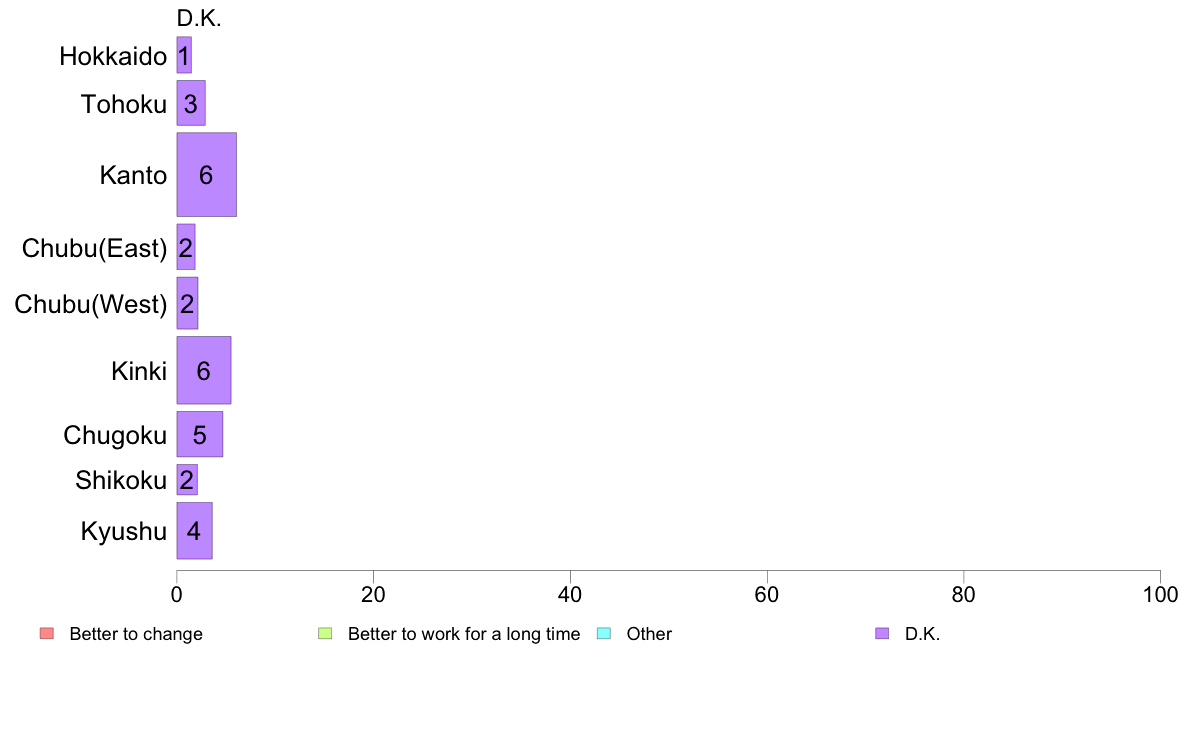1188x736 pixels.
Task: Click the Better to change legend text
Action: (136, 634)
